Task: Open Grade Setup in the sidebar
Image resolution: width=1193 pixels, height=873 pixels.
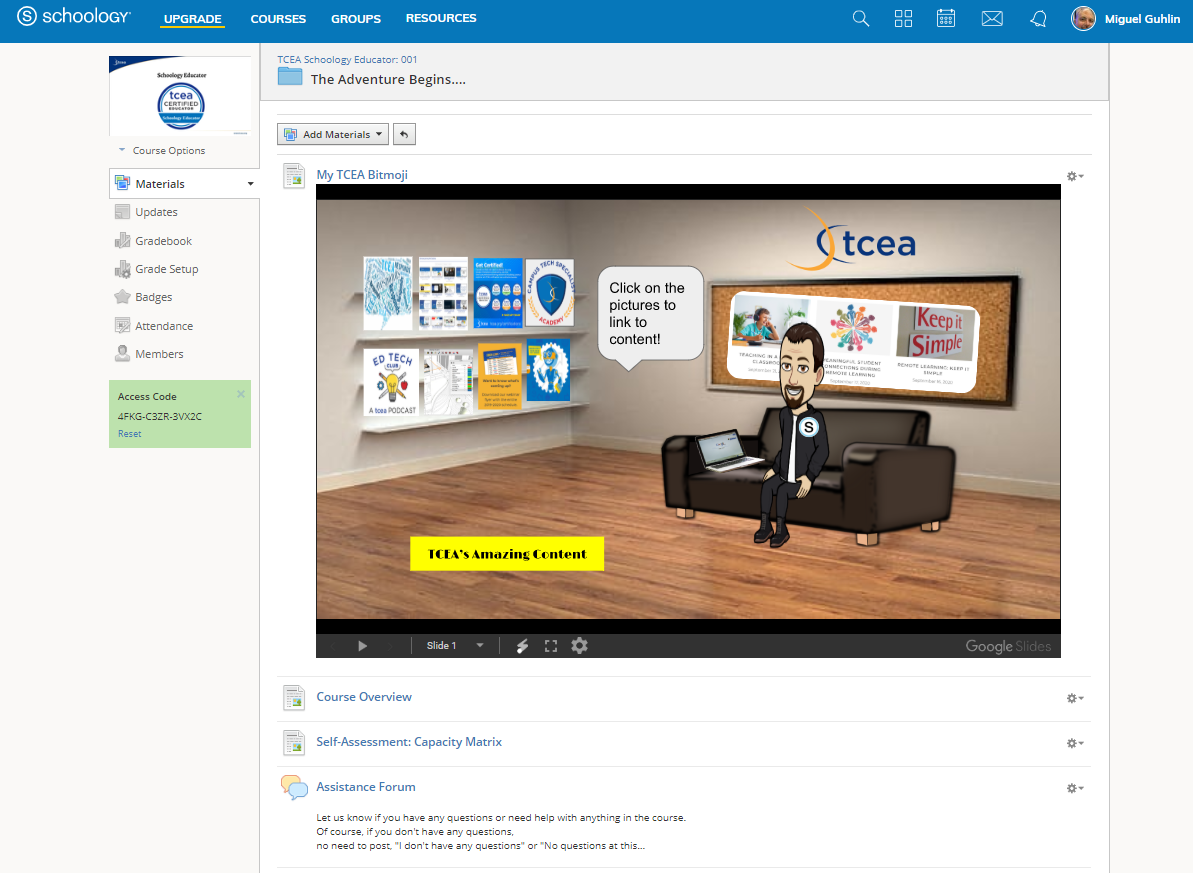Action: tap(167, 269)
